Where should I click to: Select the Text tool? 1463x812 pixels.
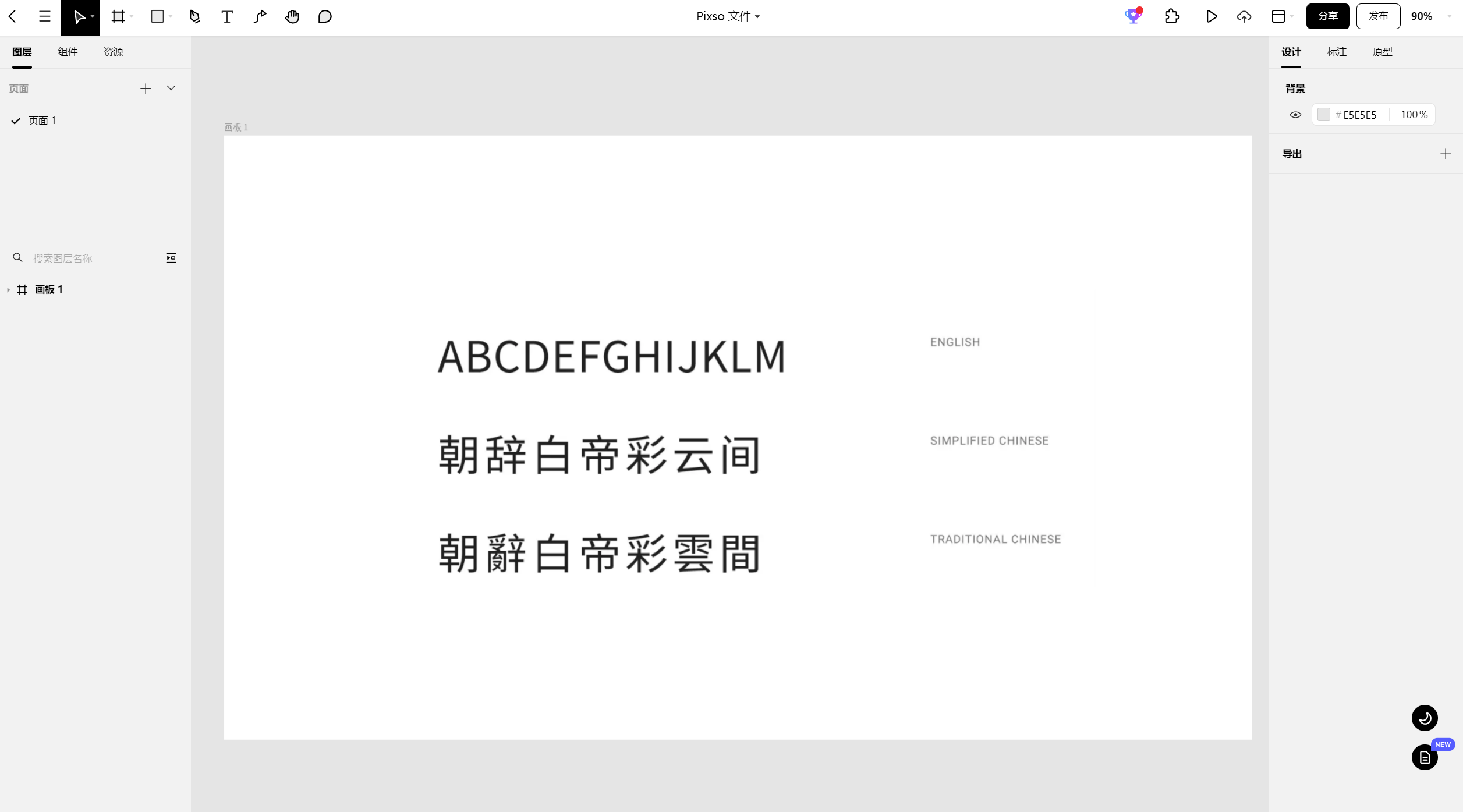click(227, 17)
